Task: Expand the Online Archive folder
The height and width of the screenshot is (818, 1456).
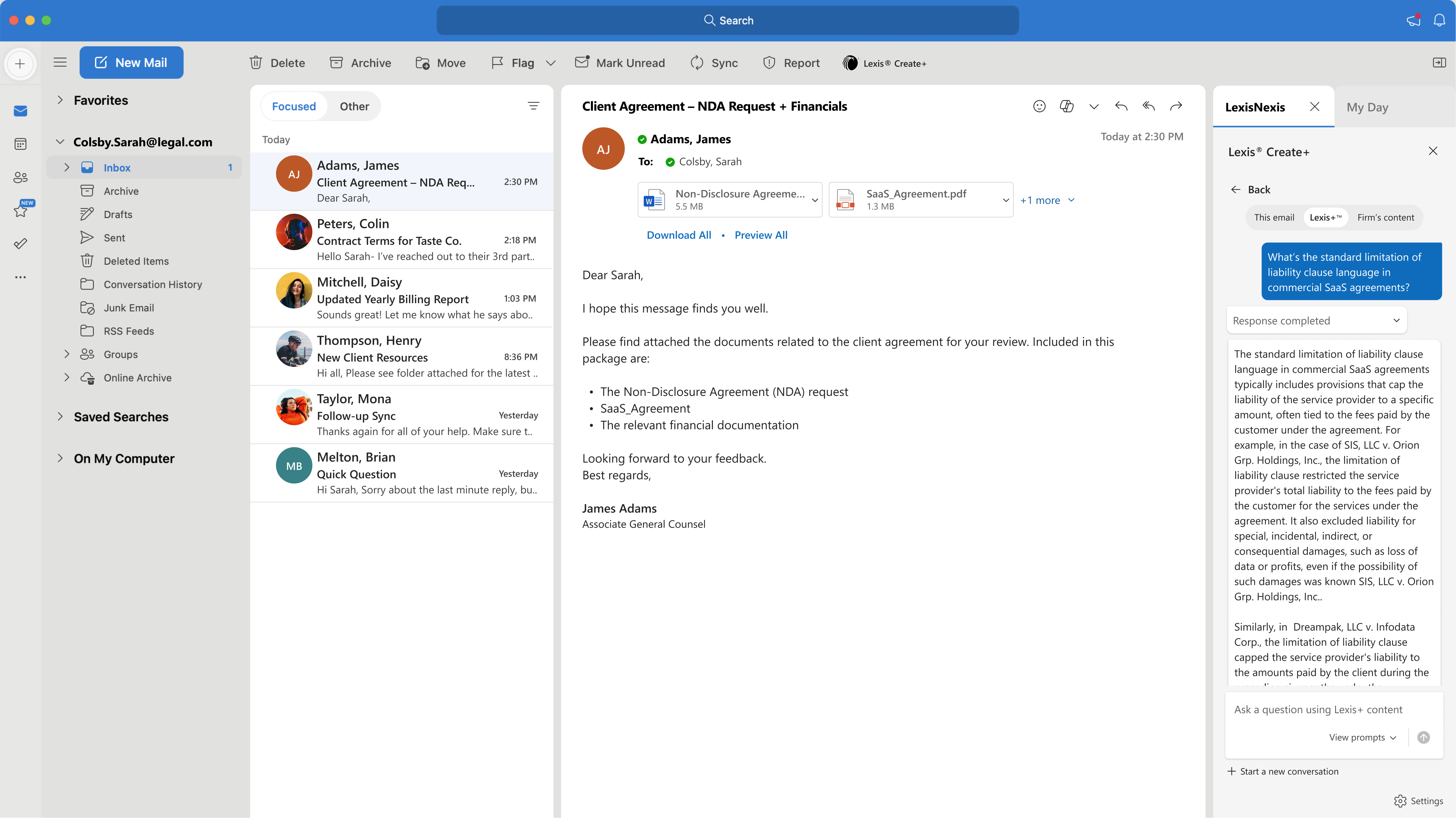Action: (x=67, y=377)
